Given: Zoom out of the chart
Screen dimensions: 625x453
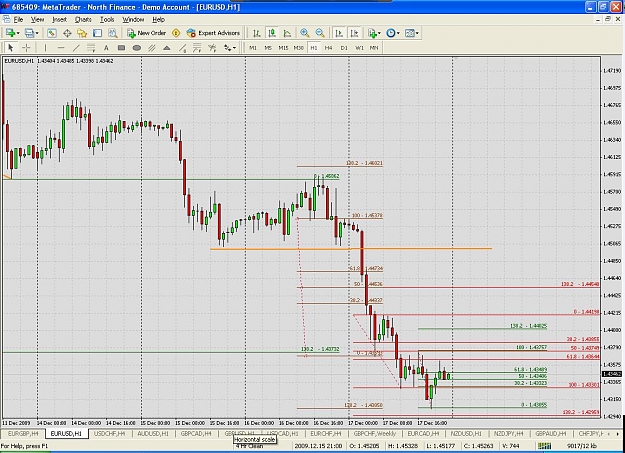Looking at the screenshot, I should pyautogui.click(x=320, y=33).
